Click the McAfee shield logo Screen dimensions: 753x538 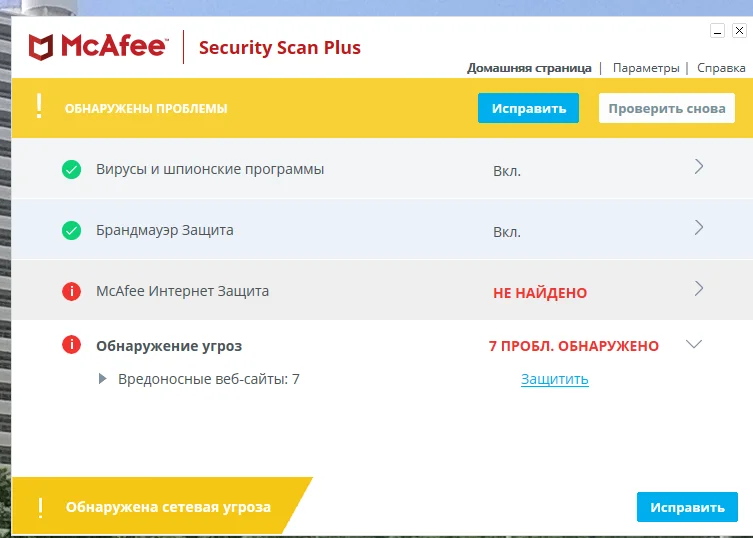41,47
